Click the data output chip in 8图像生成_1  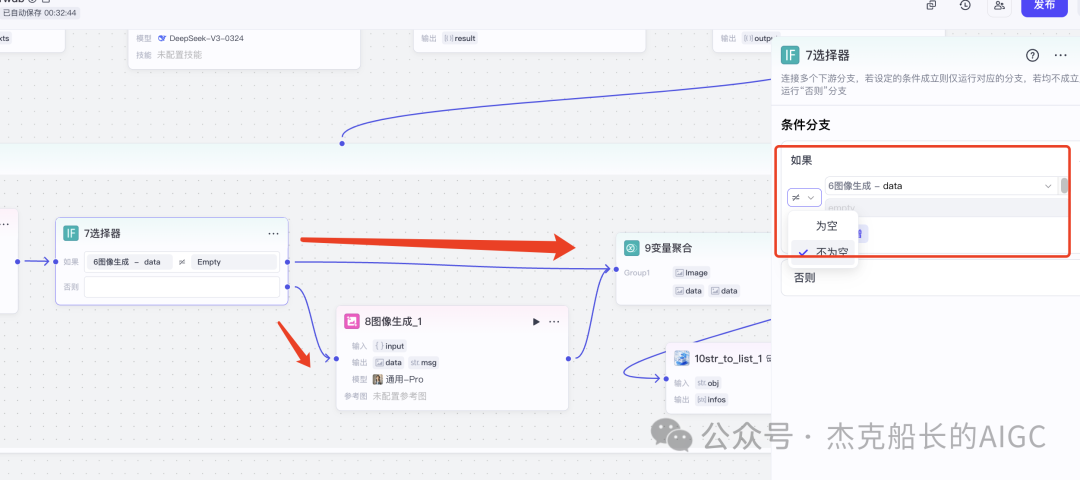coord(388,363)
